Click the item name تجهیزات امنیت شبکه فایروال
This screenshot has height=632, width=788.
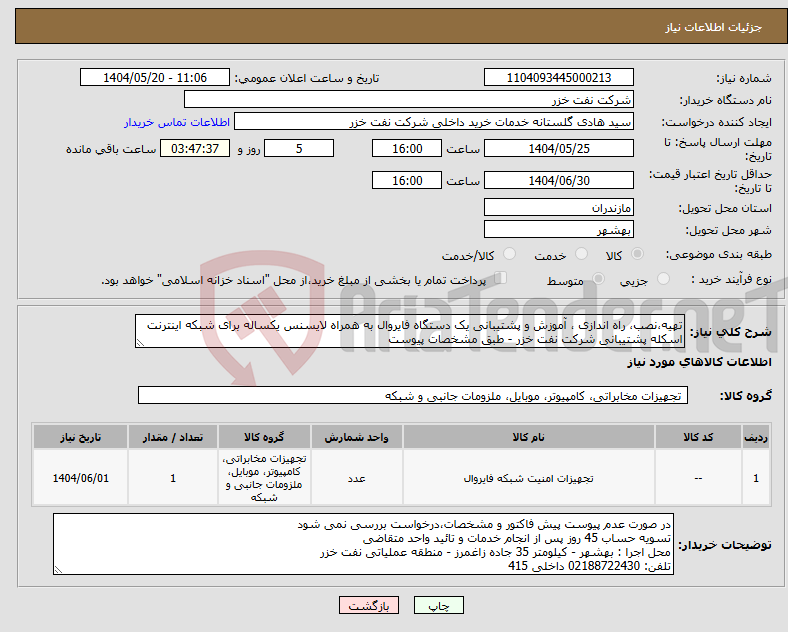pyautogui.click(x=528, y=478)
